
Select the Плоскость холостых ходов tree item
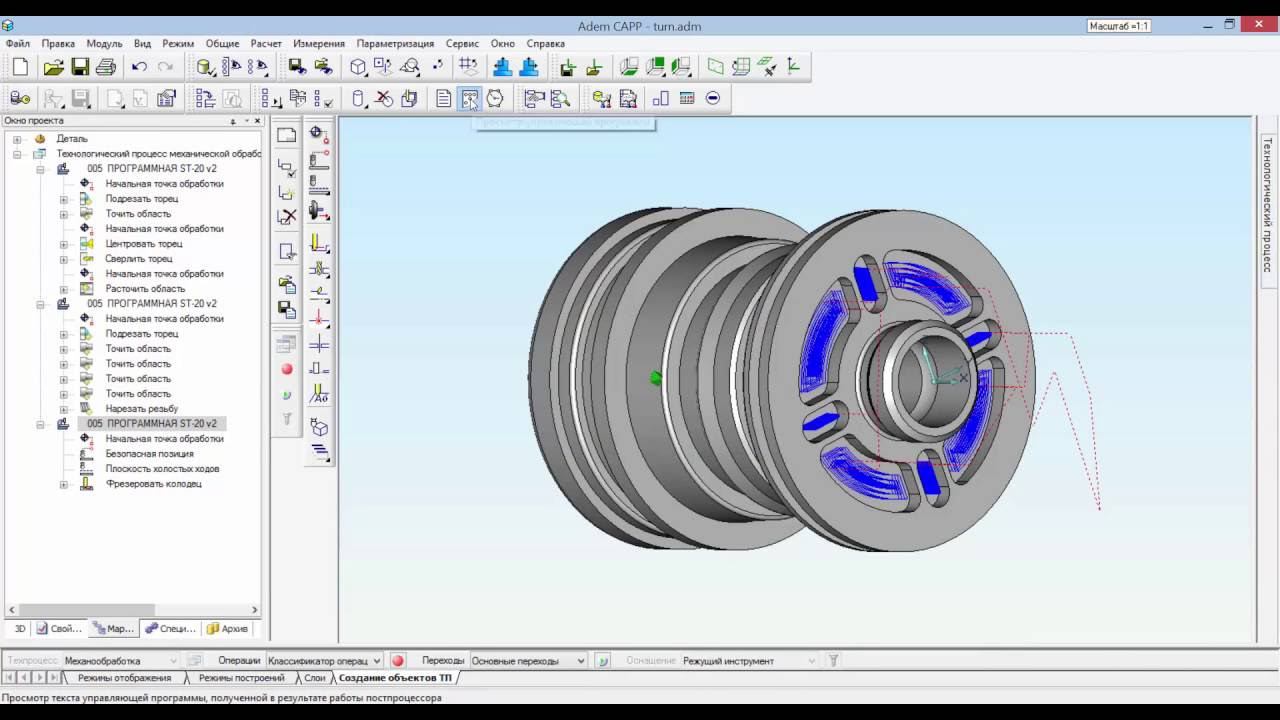[x=162, y=469]
